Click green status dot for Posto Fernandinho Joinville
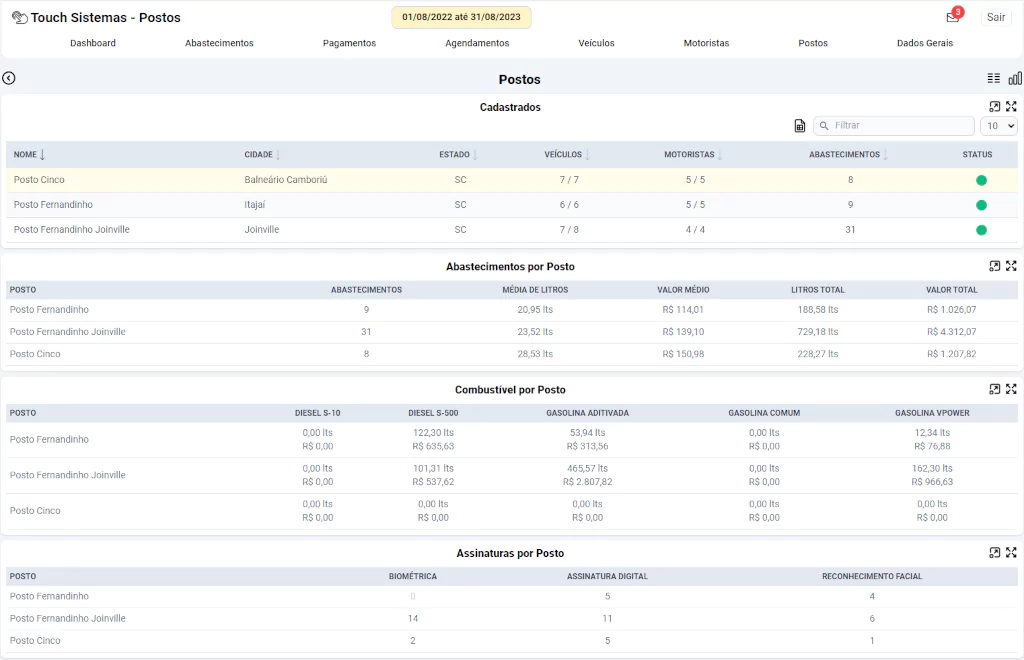 (x=981, y=230)
